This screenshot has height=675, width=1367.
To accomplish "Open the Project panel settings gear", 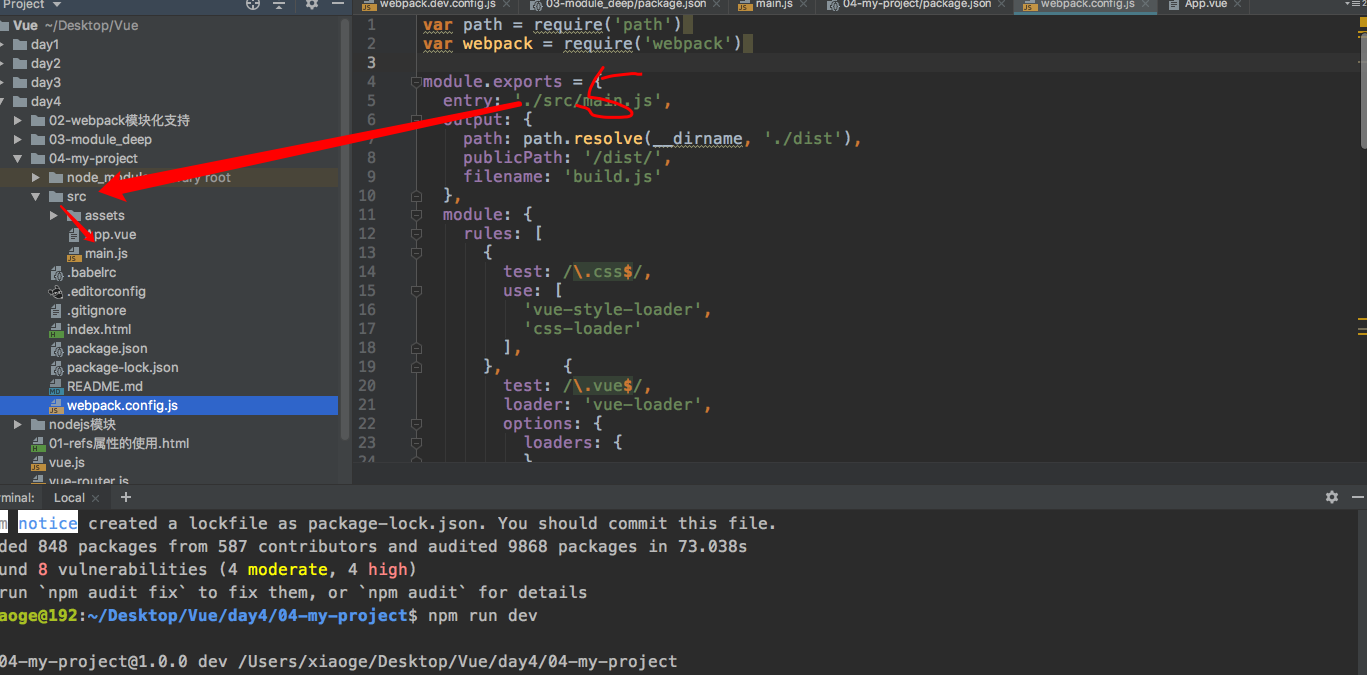I will click(x=312, y=4).
